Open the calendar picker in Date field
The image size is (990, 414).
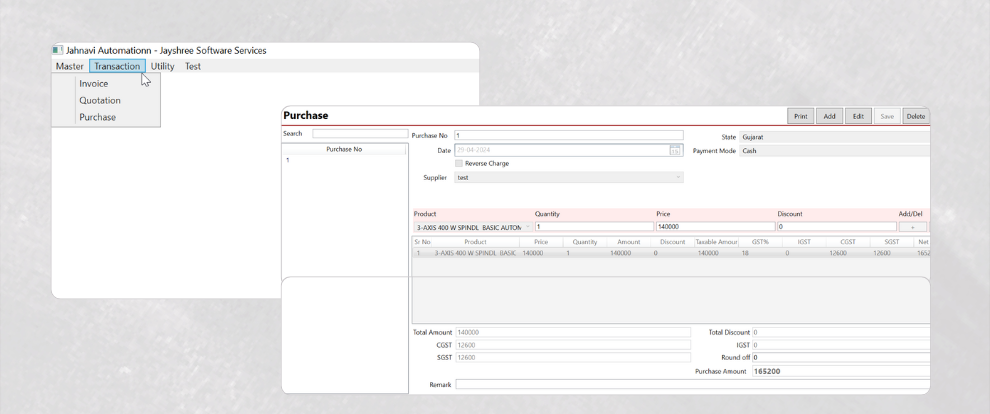676,150
